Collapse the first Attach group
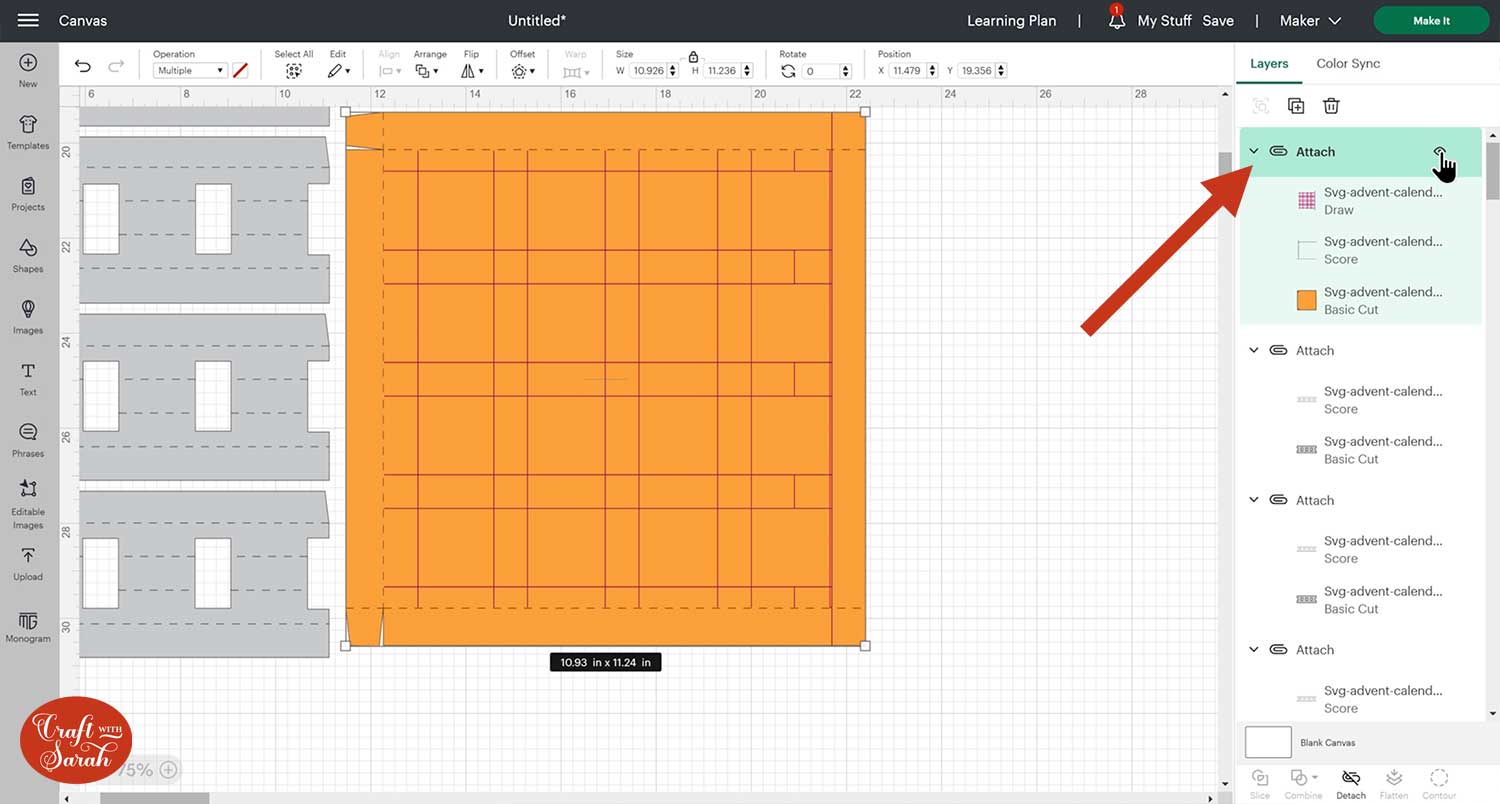Viewport: 1500px width, 804px height. pos(1254,152)
